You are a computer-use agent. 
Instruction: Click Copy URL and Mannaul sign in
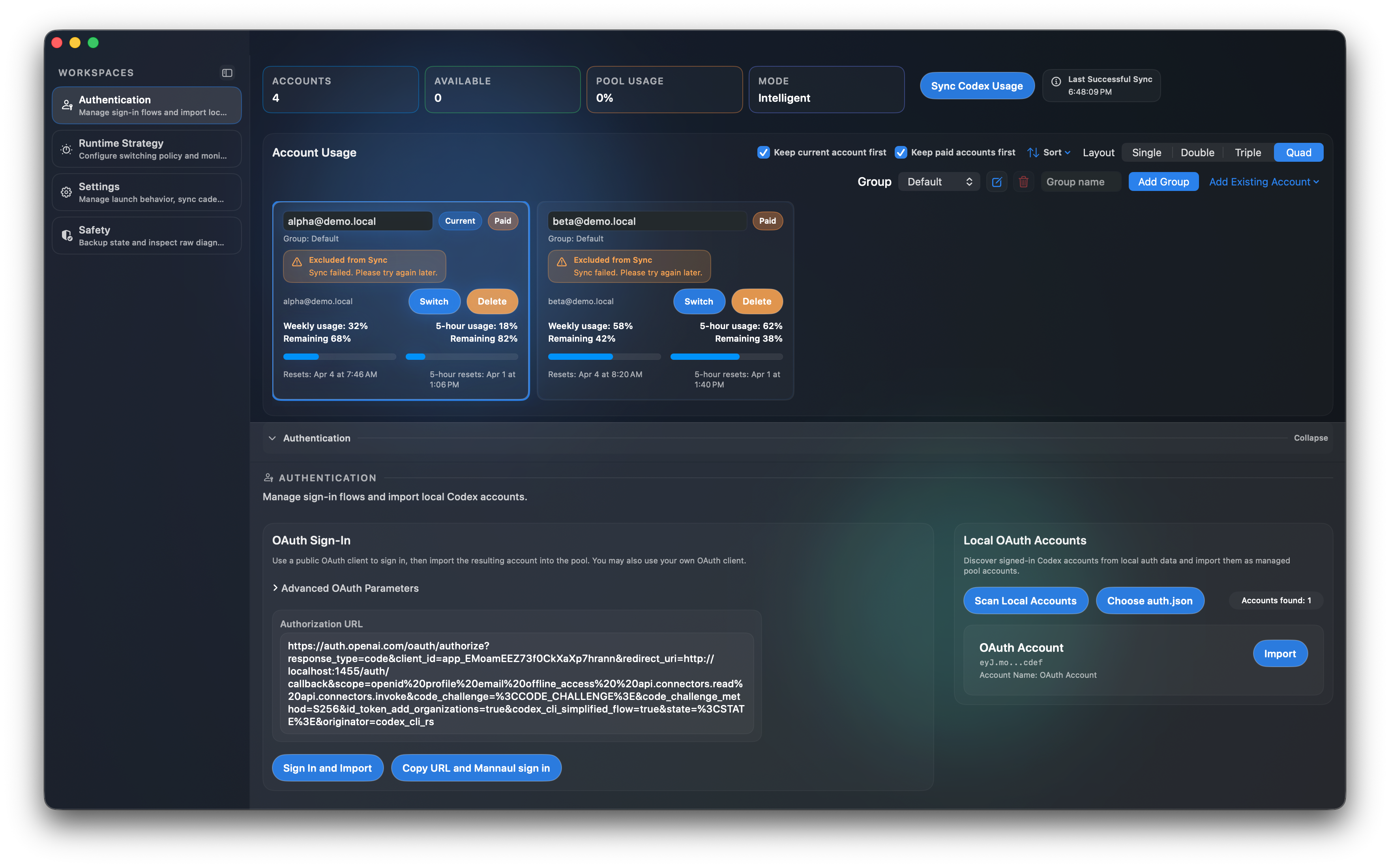pos(476,768)
